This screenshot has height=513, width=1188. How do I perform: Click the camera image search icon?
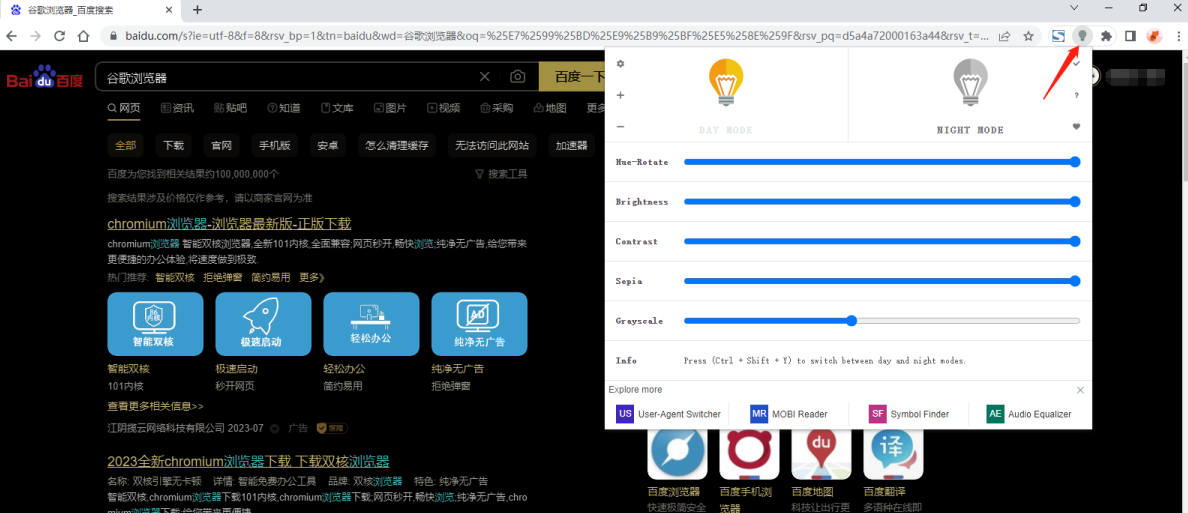click(x=517, y=77)
